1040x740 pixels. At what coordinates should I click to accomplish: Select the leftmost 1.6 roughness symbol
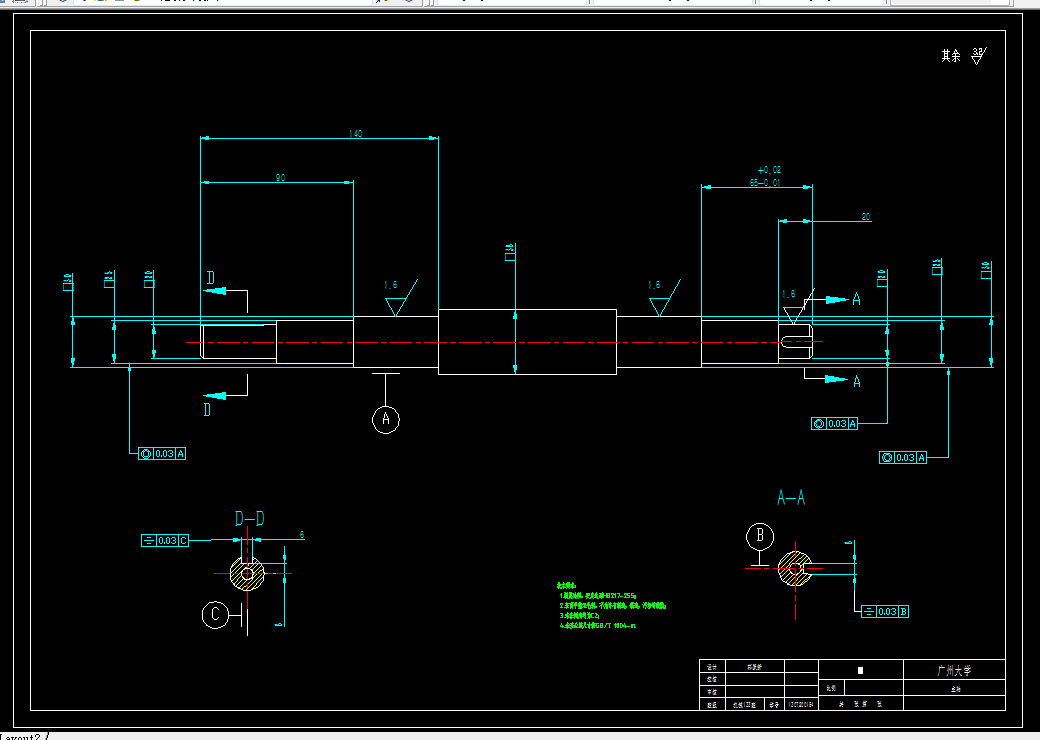click(401, 297)
